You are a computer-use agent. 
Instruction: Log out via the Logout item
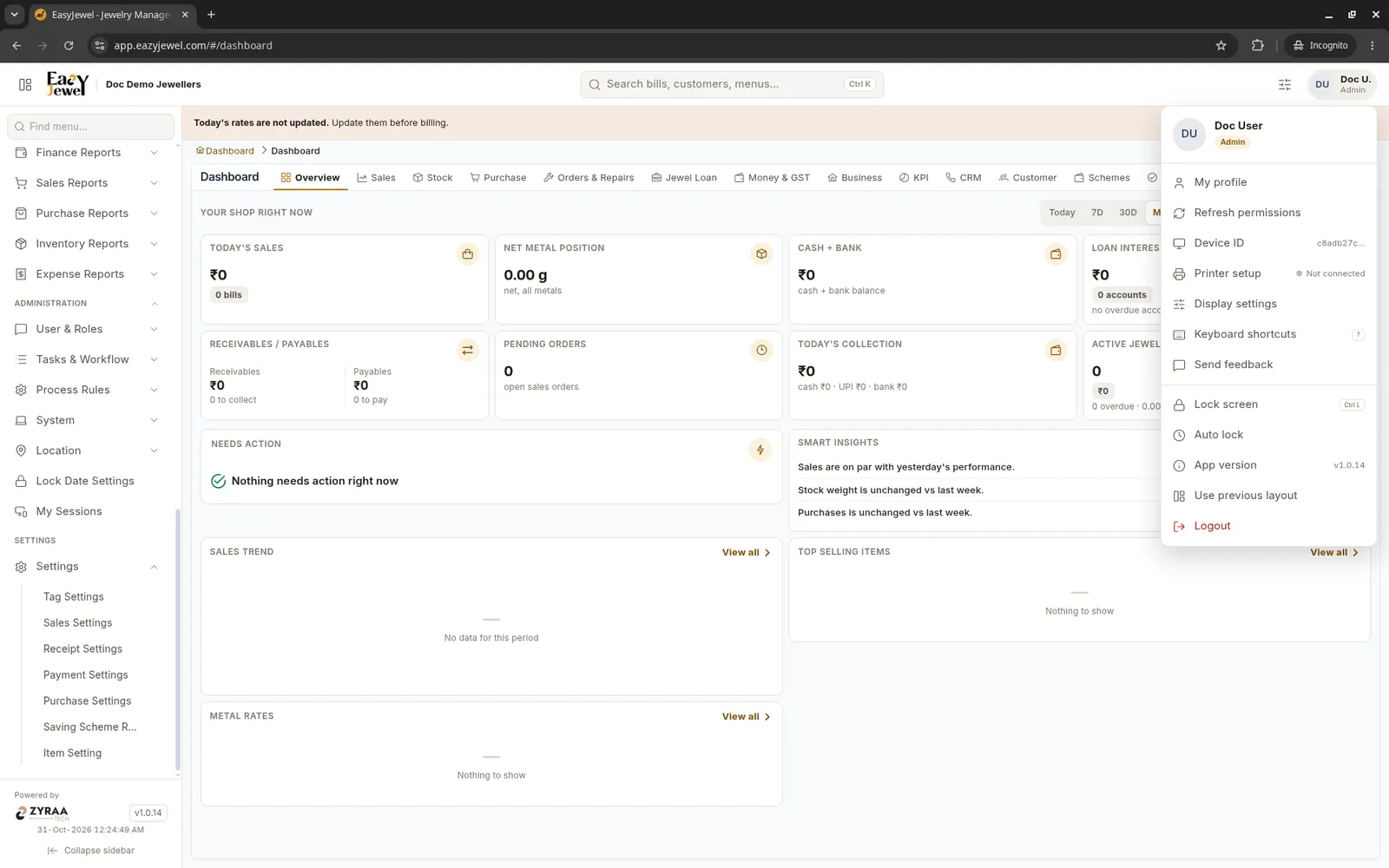point(1268,526)
